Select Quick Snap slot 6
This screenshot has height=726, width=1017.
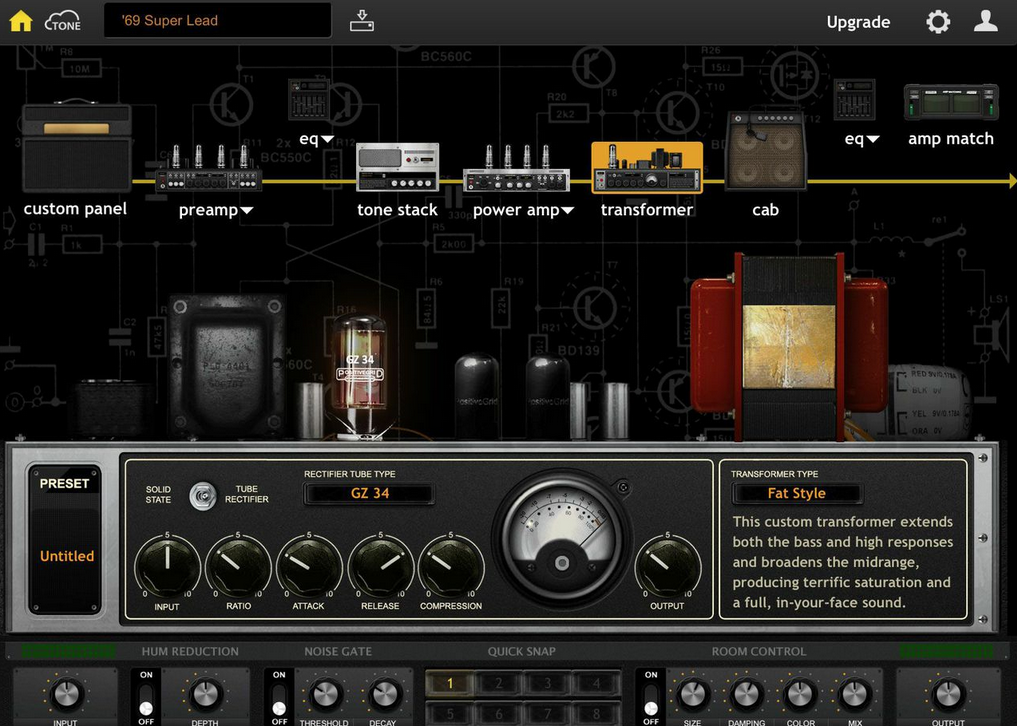click(499, 713)
